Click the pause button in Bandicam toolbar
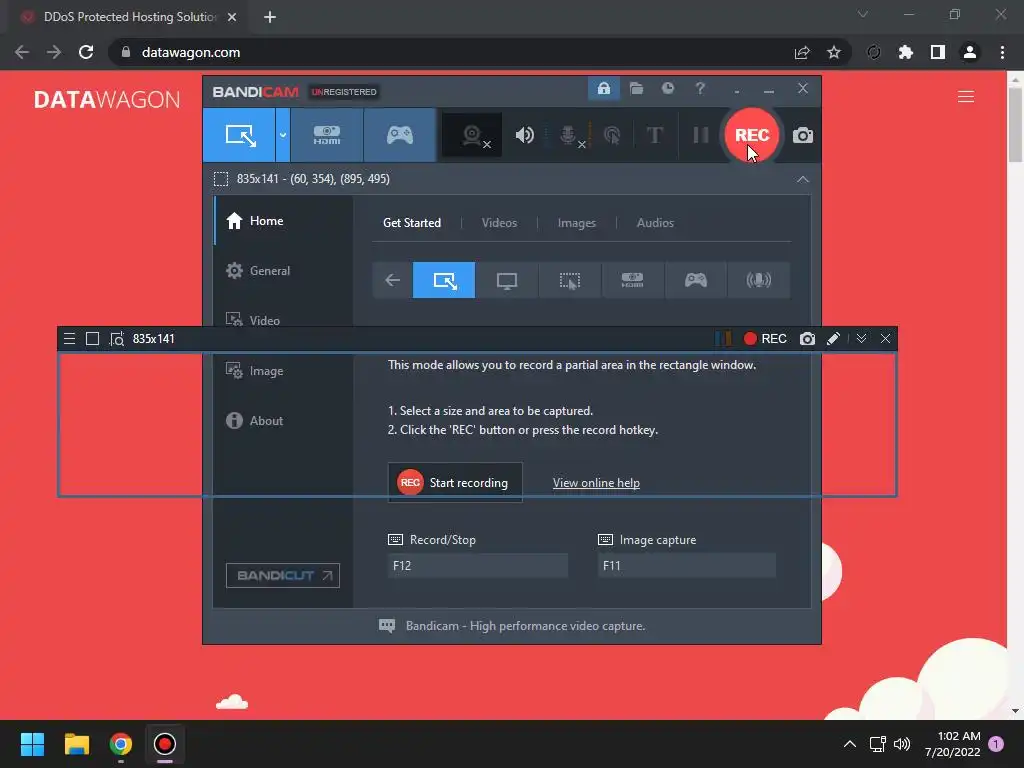Screen dimensions: 1024x768 pos(701,135)
